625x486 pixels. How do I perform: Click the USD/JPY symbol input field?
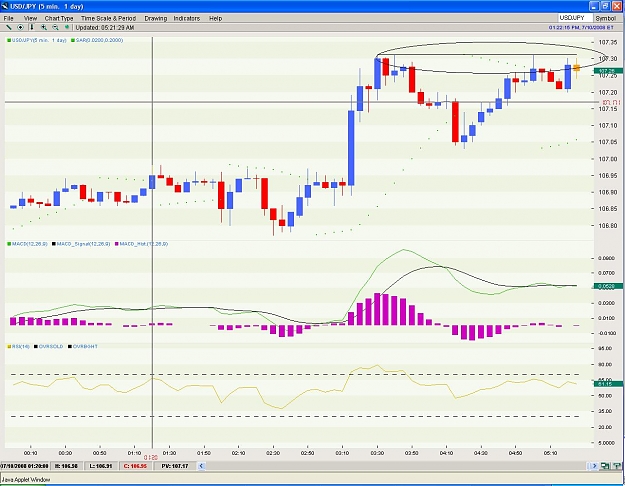(575, 18)
